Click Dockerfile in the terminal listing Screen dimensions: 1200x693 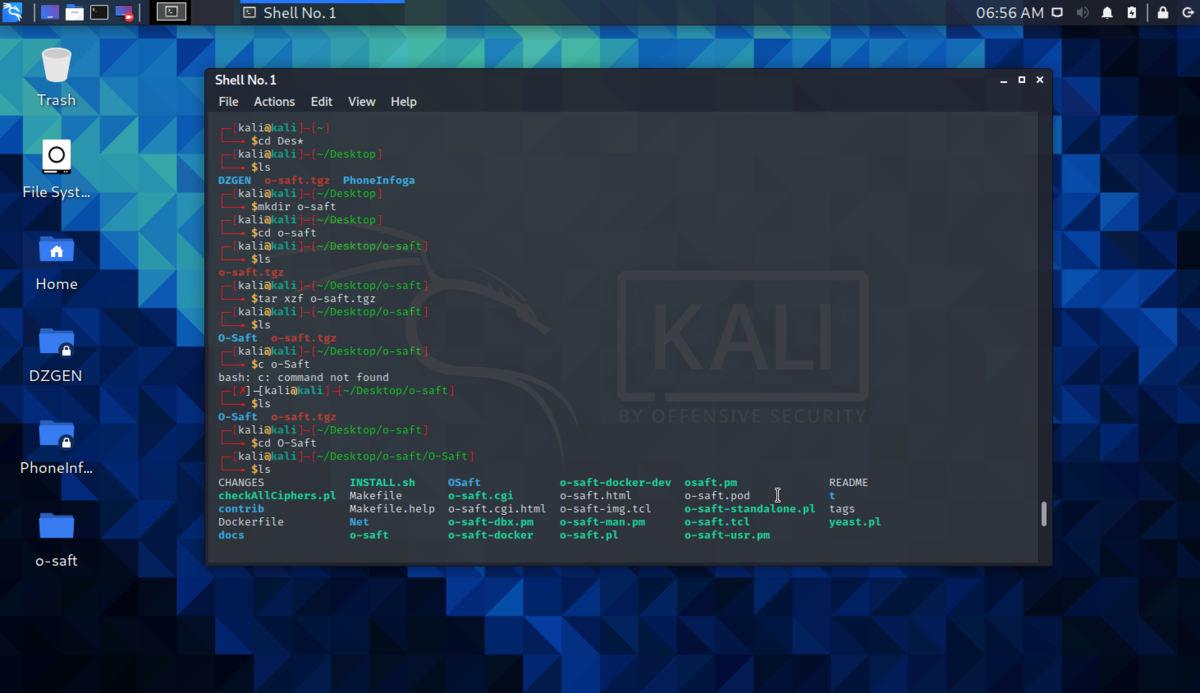click(251, 522)
